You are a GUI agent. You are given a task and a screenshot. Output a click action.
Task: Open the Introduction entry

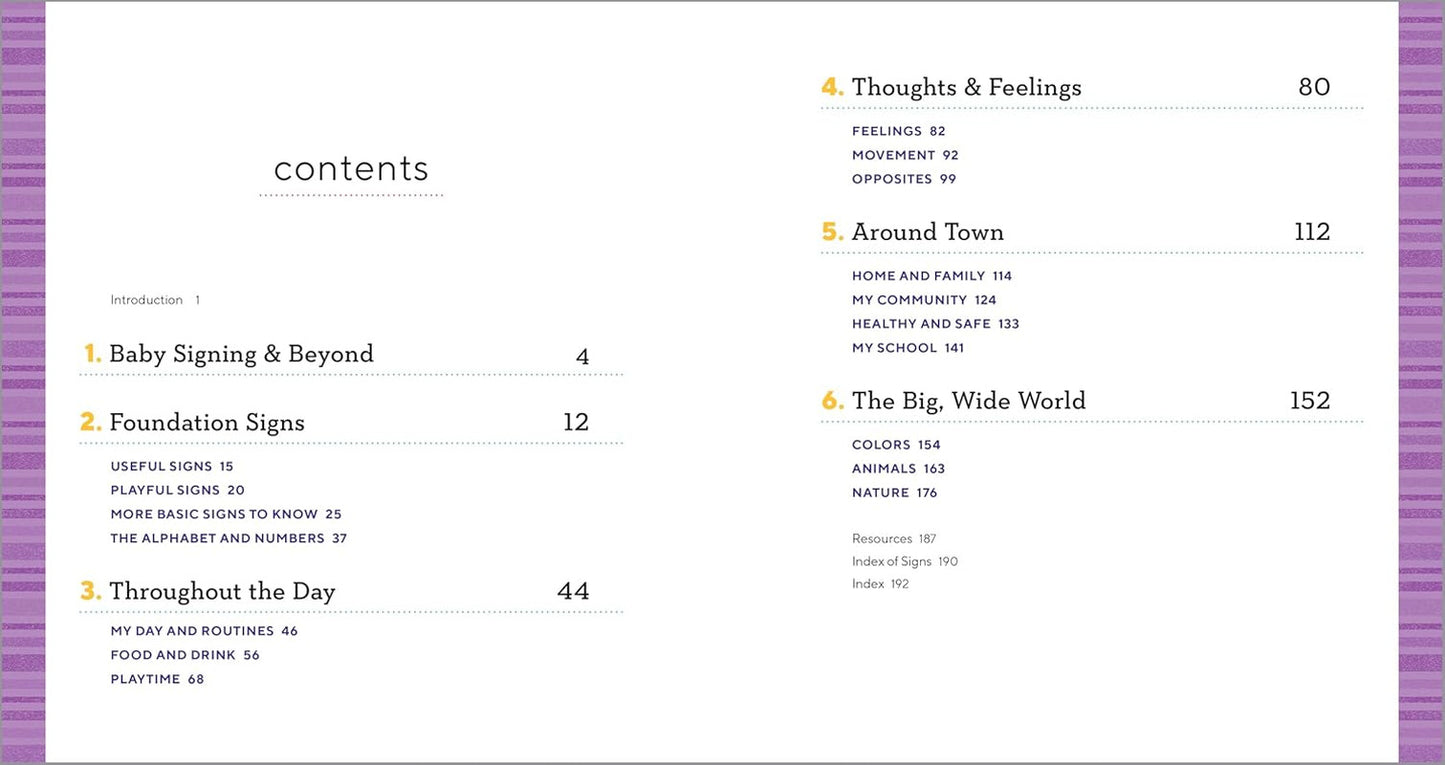(x=147, y=300)
